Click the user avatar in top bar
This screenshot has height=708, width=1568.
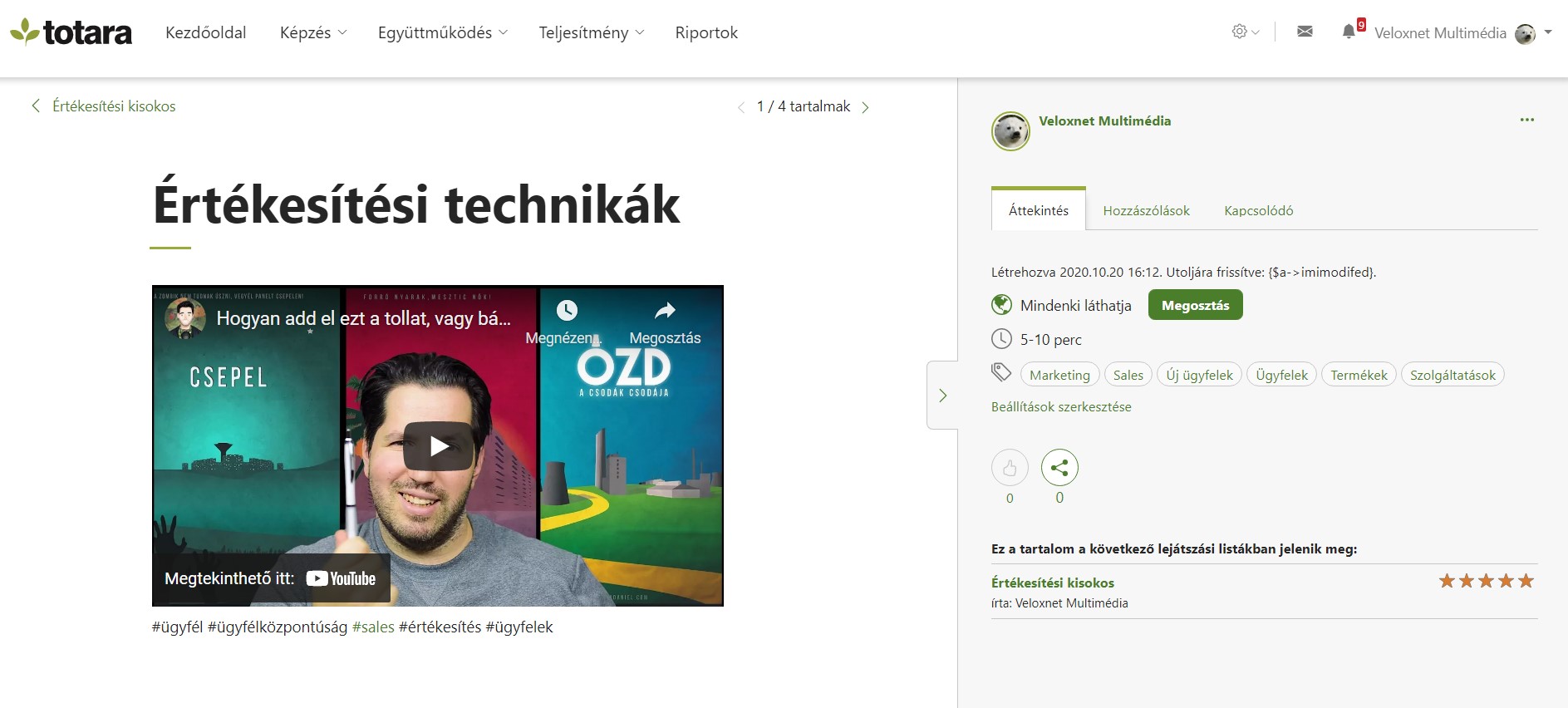(x=1525, y=33)
